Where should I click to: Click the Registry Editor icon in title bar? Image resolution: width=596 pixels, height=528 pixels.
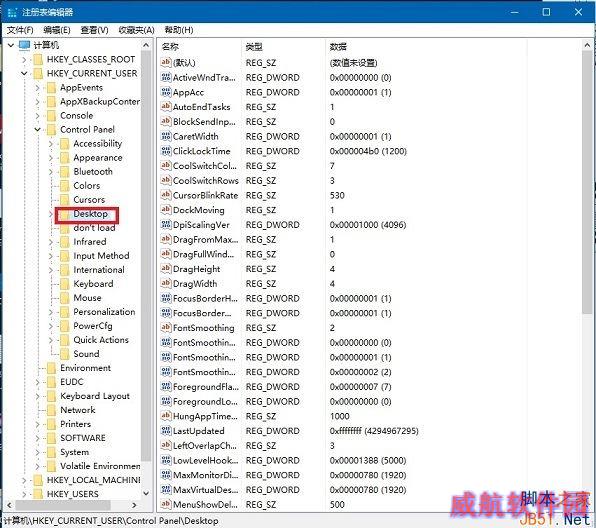click(12, 12)
